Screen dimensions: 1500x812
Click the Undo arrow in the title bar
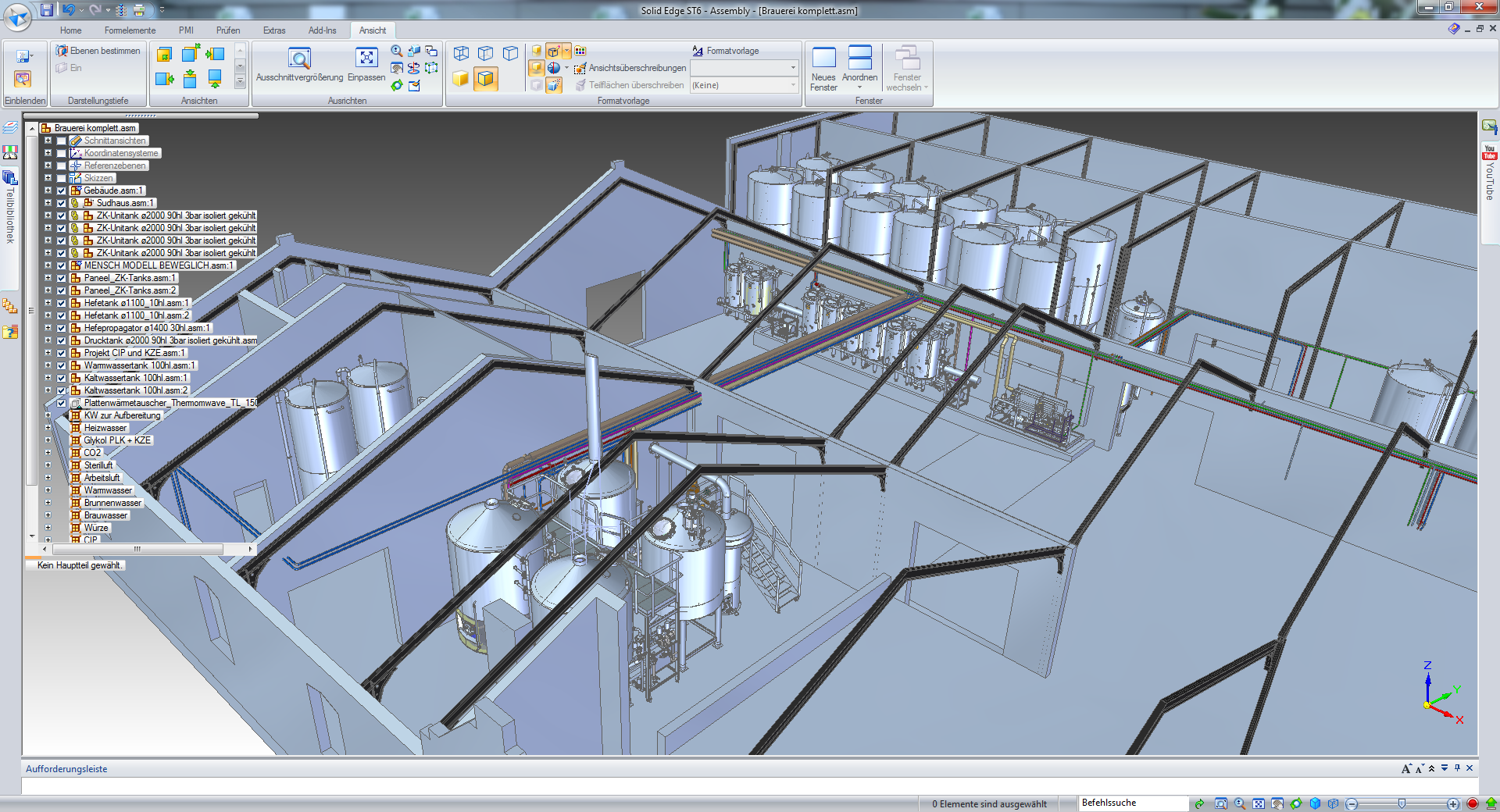(68, 9)
